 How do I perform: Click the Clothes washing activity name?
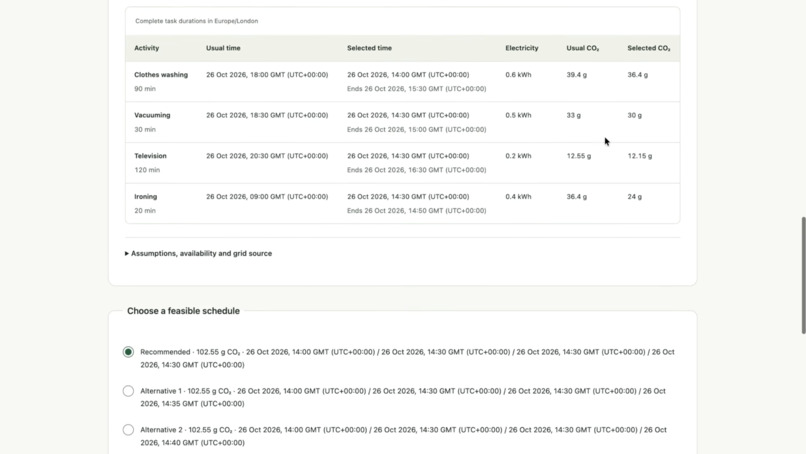coord(161,75)
